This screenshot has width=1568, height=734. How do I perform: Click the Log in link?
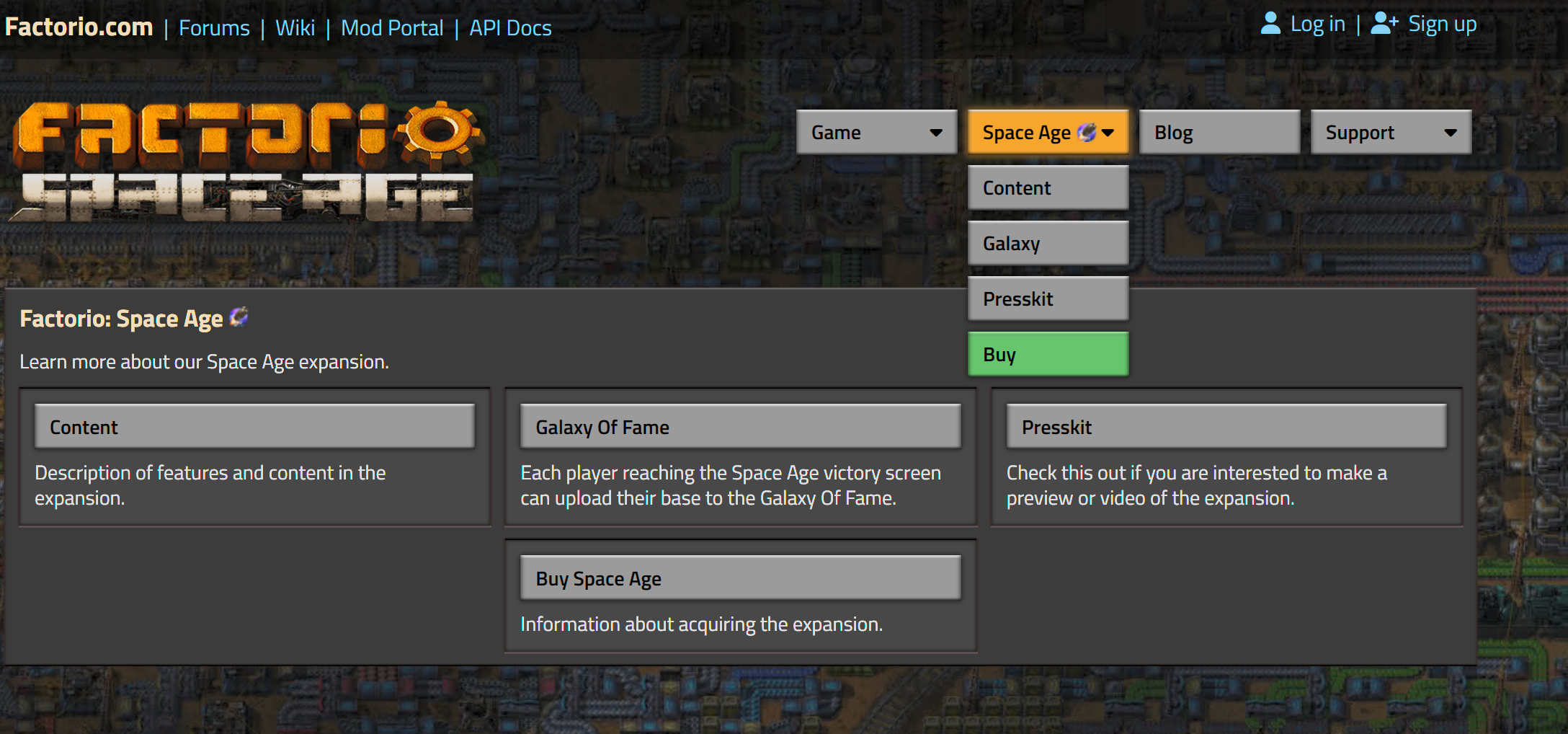pos(1317,25)
